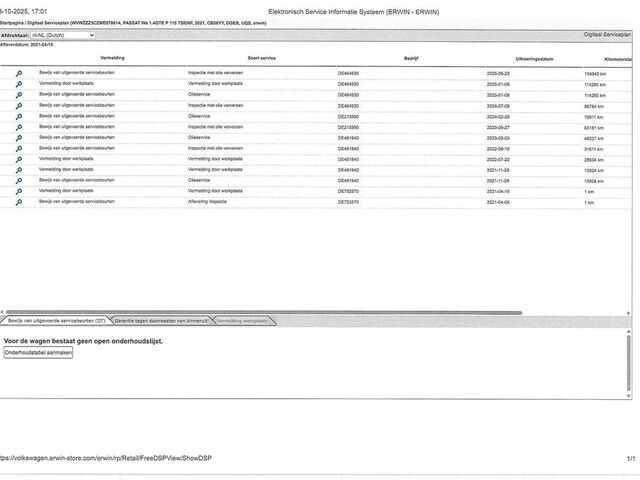Open the Vermelding werkplaats tab
The width and height of the screenshot is (640, 480).
(242, 320)
